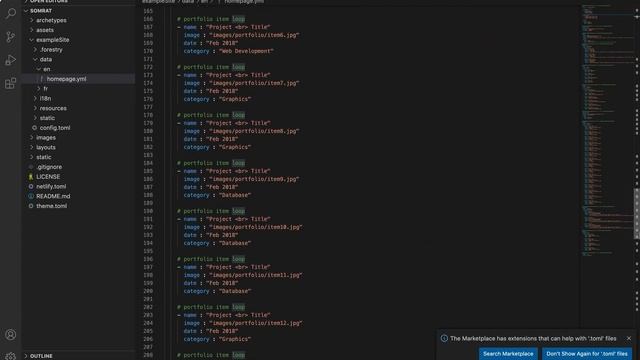Click line number 190 in gutter

[x=148, y=211]
